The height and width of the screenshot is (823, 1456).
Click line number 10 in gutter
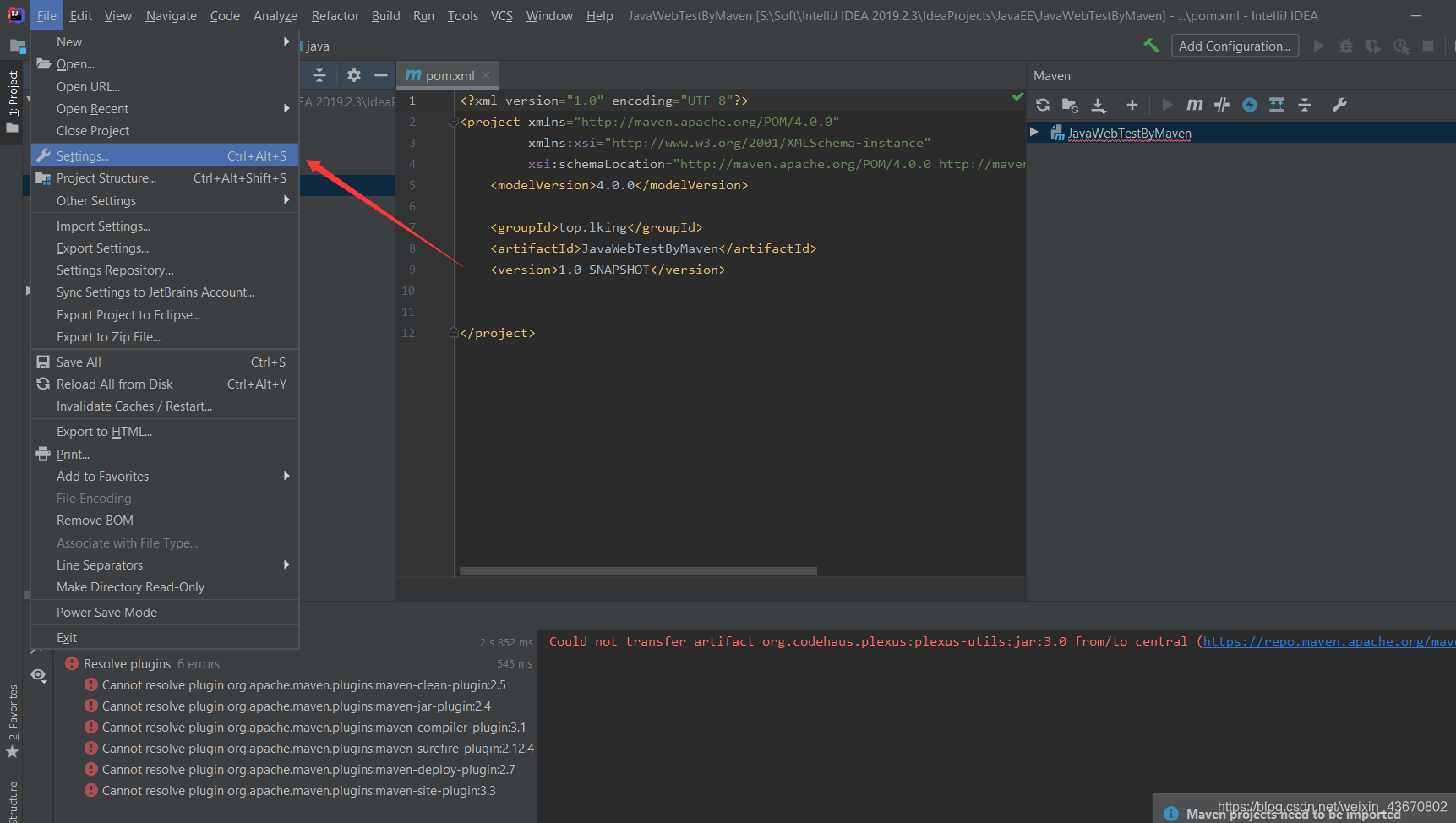[408, 291]
